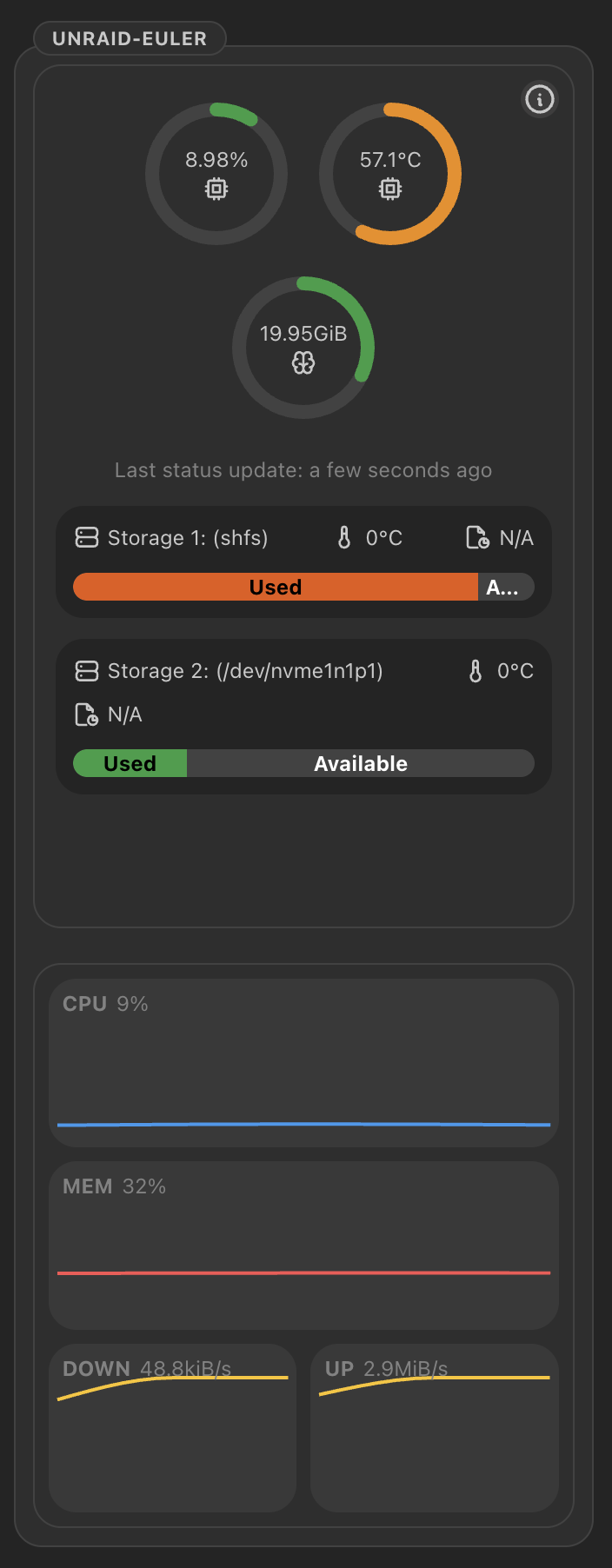Click the Storage 1 disk icon
The height and width of the screenshot is (1568, 612).
pyautogui.click(x=87, y=538)
